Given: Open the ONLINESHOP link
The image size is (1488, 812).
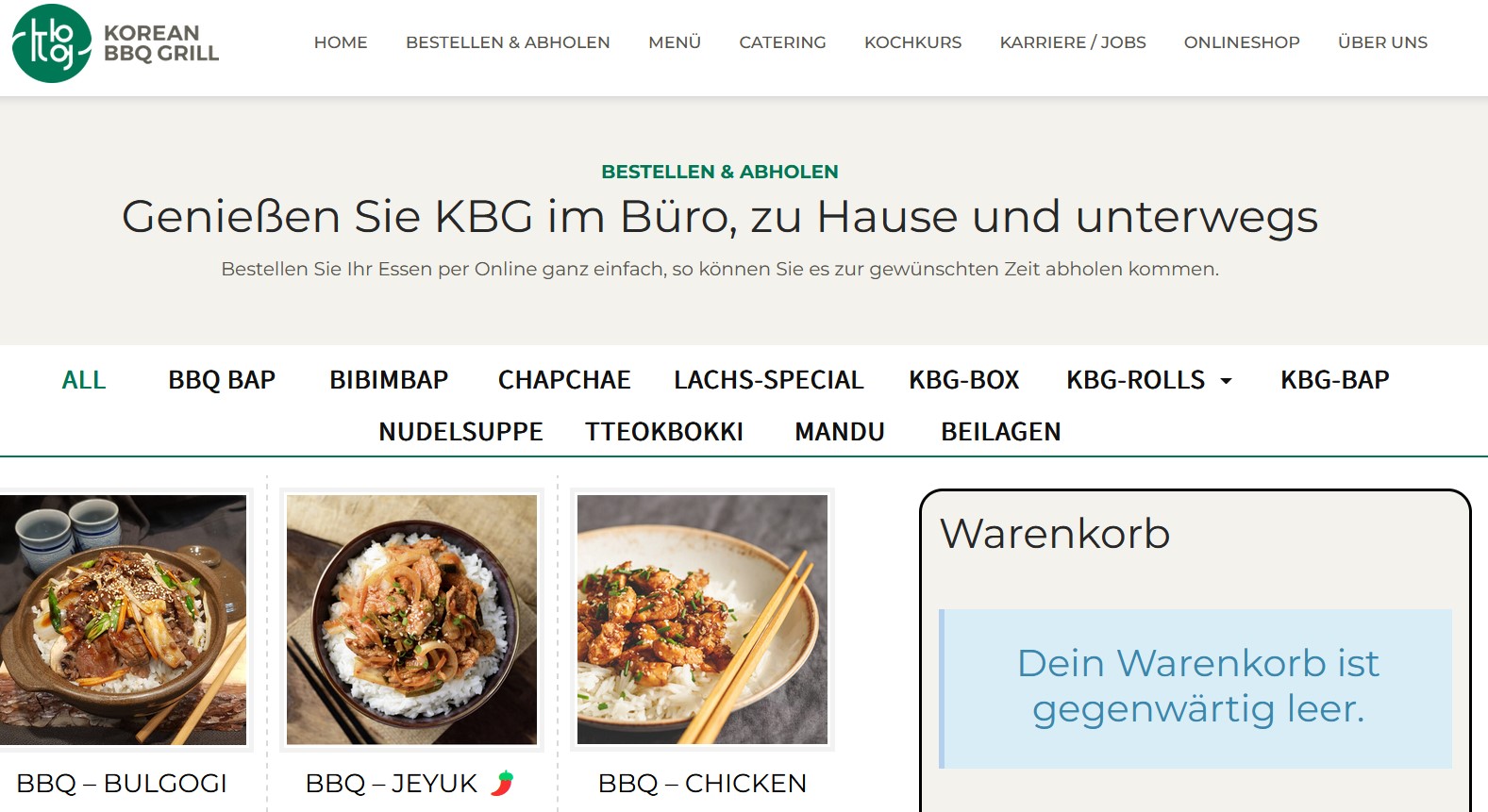Looking at the screenshot, I should (1242, 42).
